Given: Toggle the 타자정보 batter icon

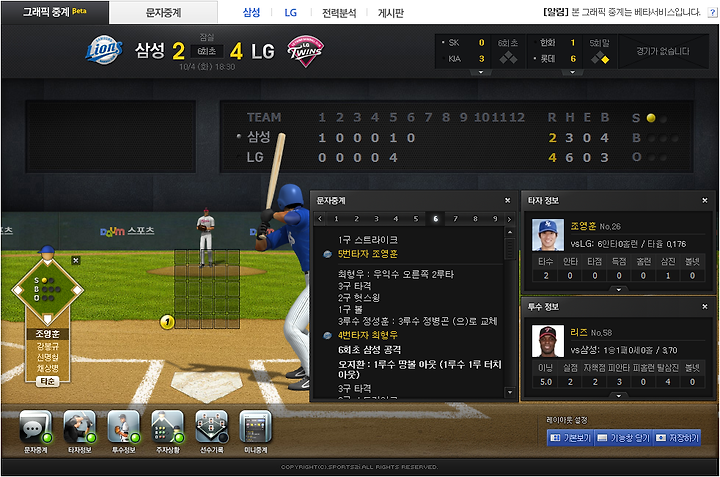Looking at the screenshot, I should (x=79, y=427).
